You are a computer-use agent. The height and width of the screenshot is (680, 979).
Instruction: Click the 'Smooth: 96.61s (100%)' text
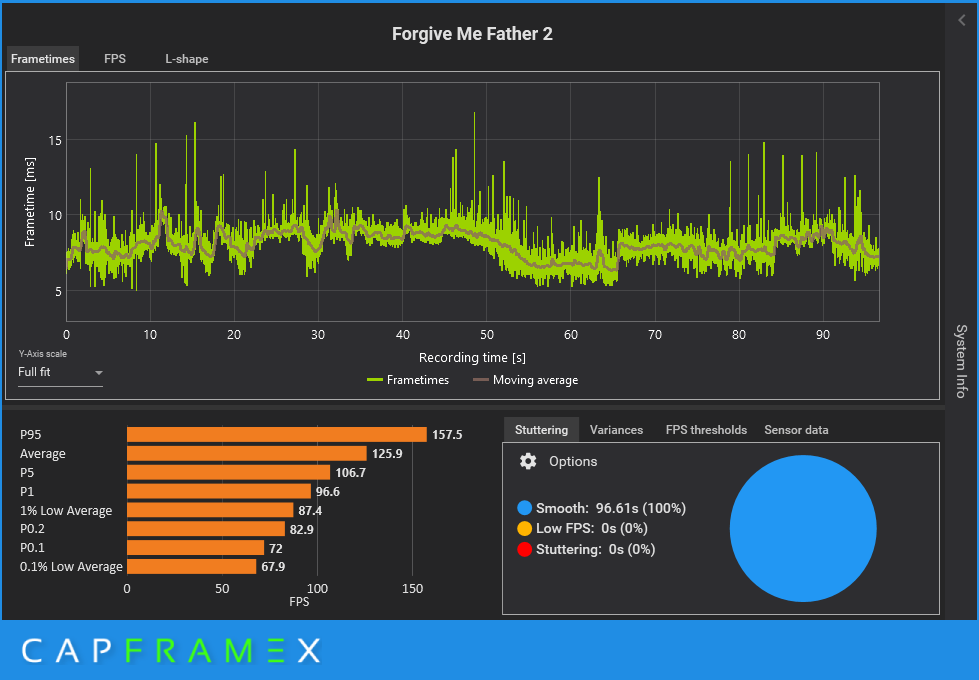click(611, 508)
